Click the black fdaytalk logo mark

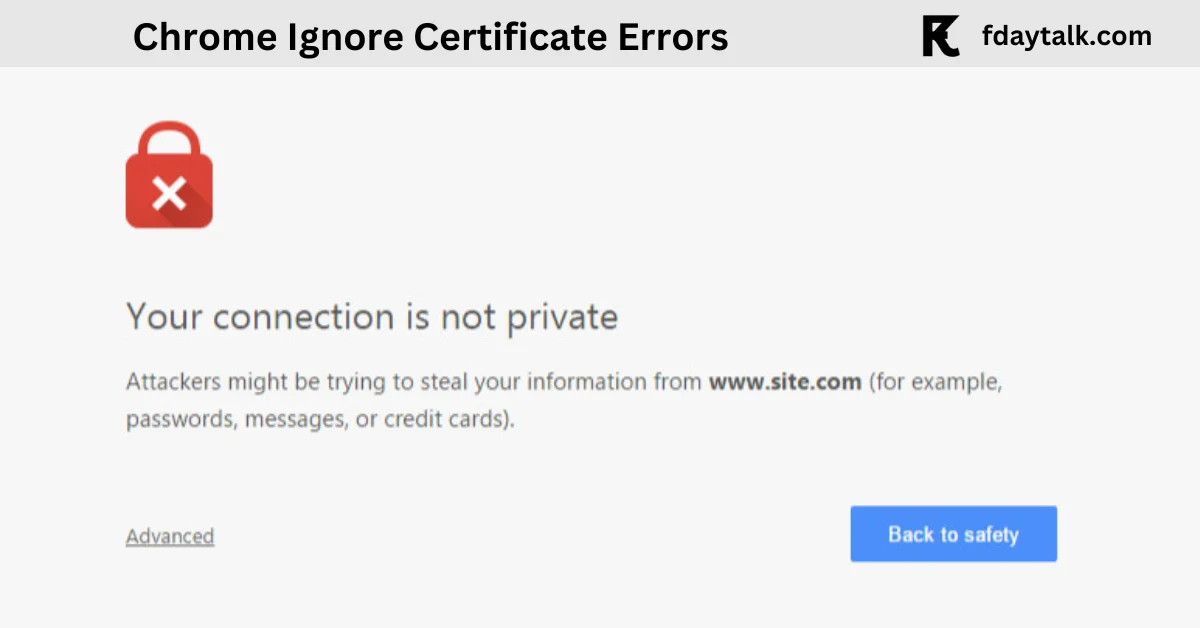(x=940, y=37)
